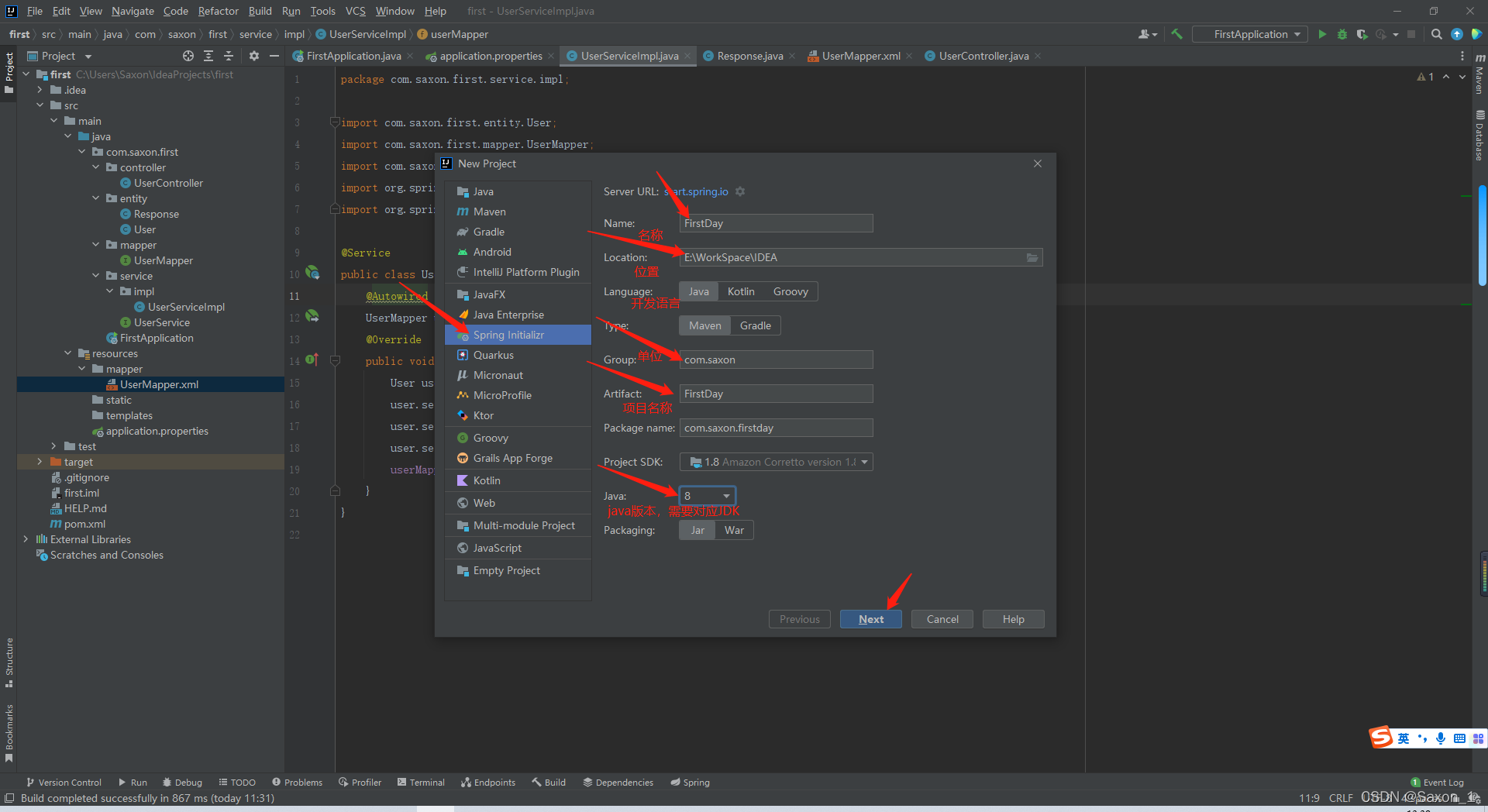This screenshot has width=1488, height=812.
Task: Click the browse folder icon in Location field
Action: tap(1032, 257)
